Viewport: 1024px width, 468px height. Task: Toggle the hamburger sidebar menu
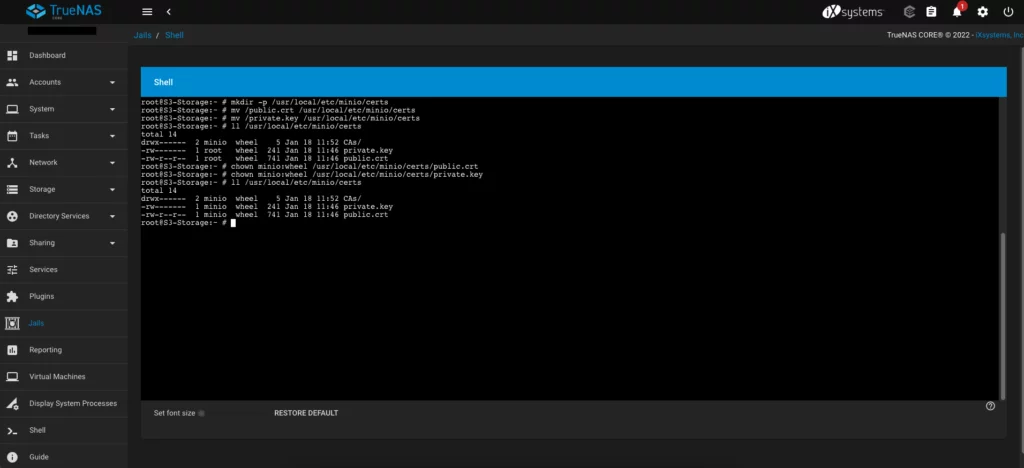[147, 11]
